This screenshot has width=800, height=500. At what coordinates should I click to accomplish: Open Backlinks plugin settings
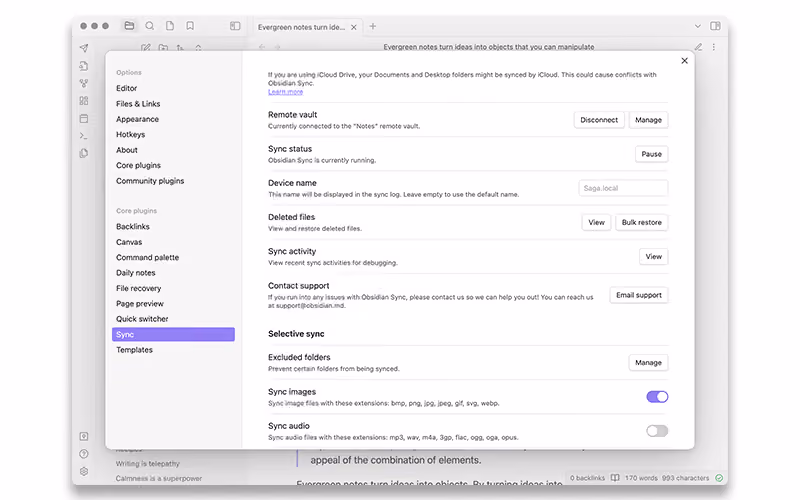coord(173,227)
